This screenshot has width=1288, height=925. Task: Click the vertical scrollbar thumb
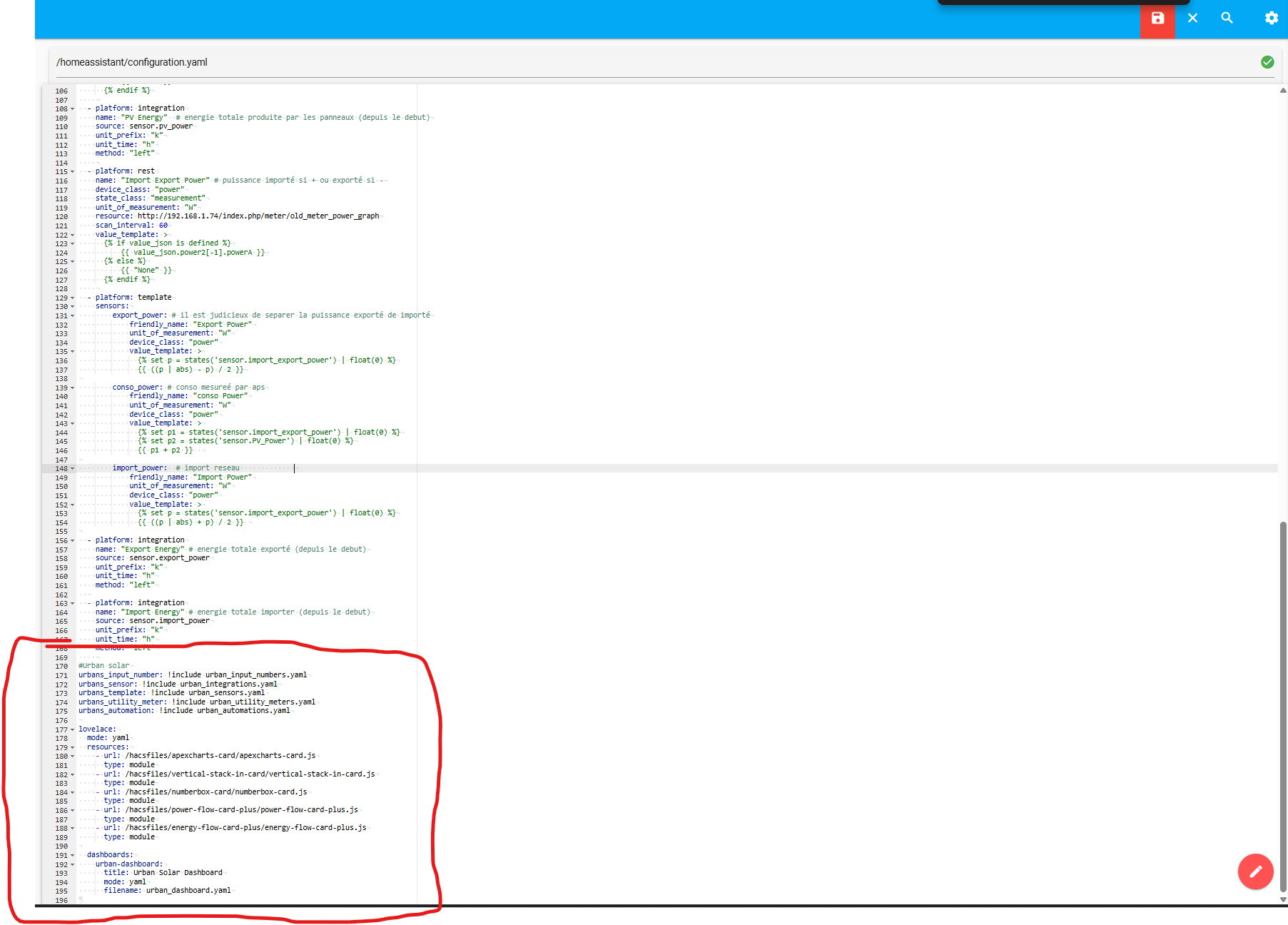coord(1282,707)
